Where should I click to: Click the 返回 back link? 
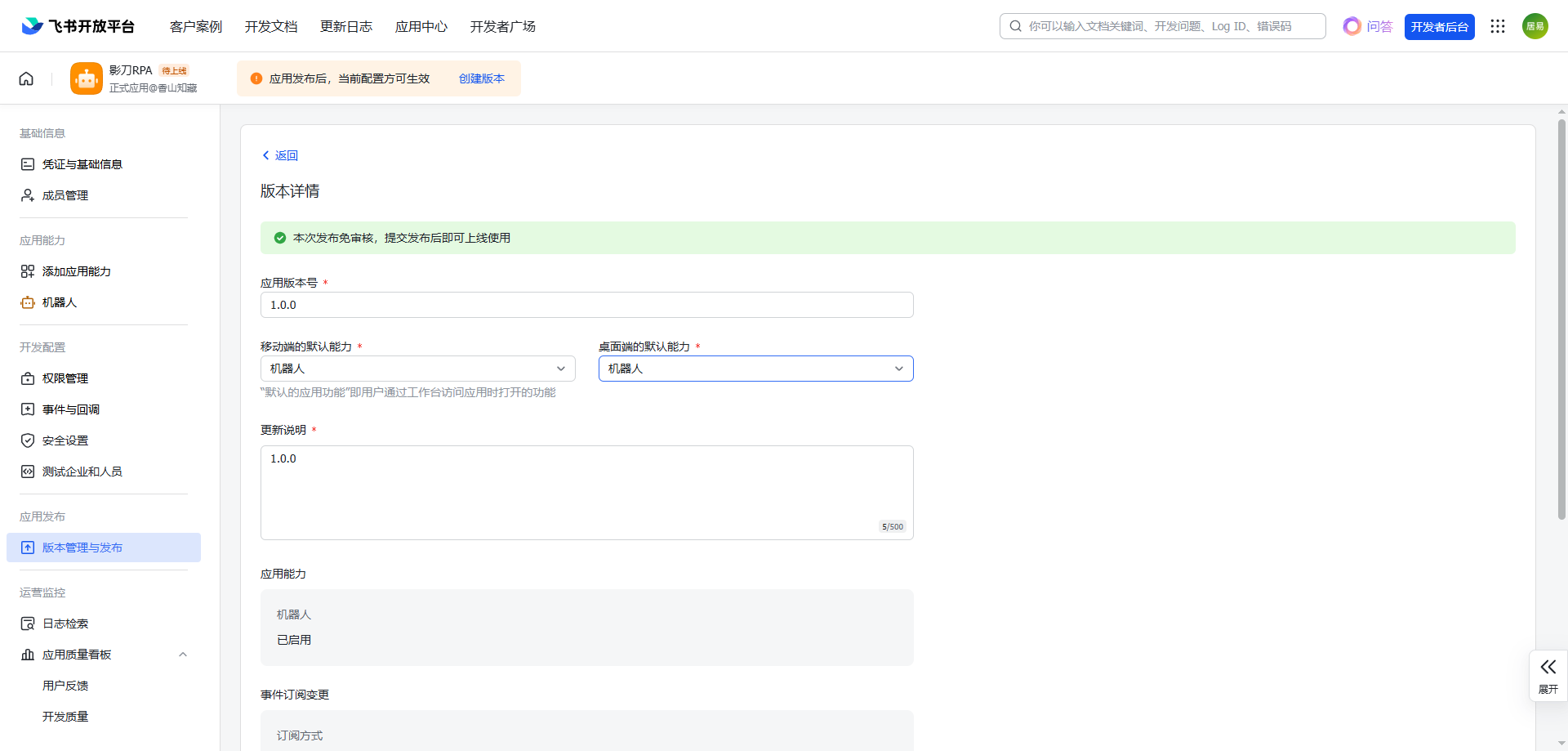coord(280,155)
